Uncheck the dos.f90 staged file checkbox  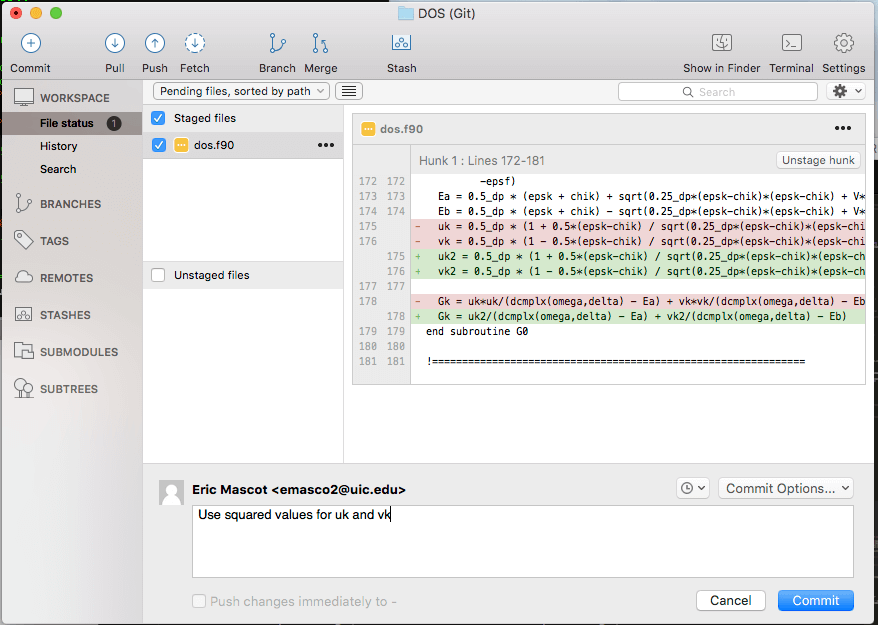[x=159, y=145]
